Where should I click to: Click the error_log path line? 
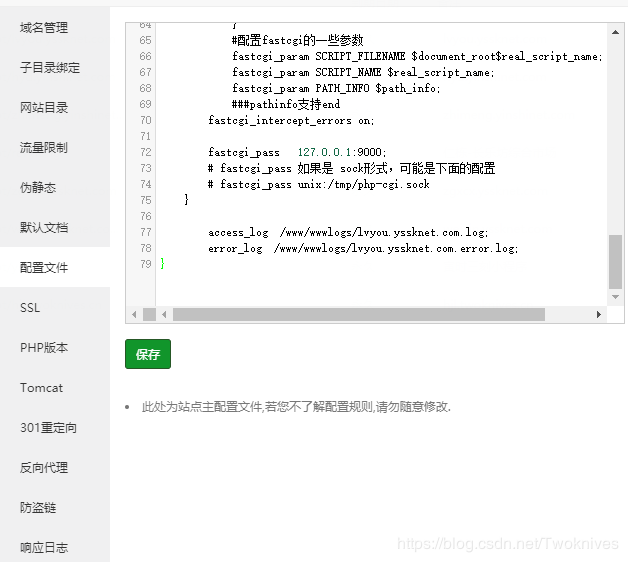tap(363, 248)
